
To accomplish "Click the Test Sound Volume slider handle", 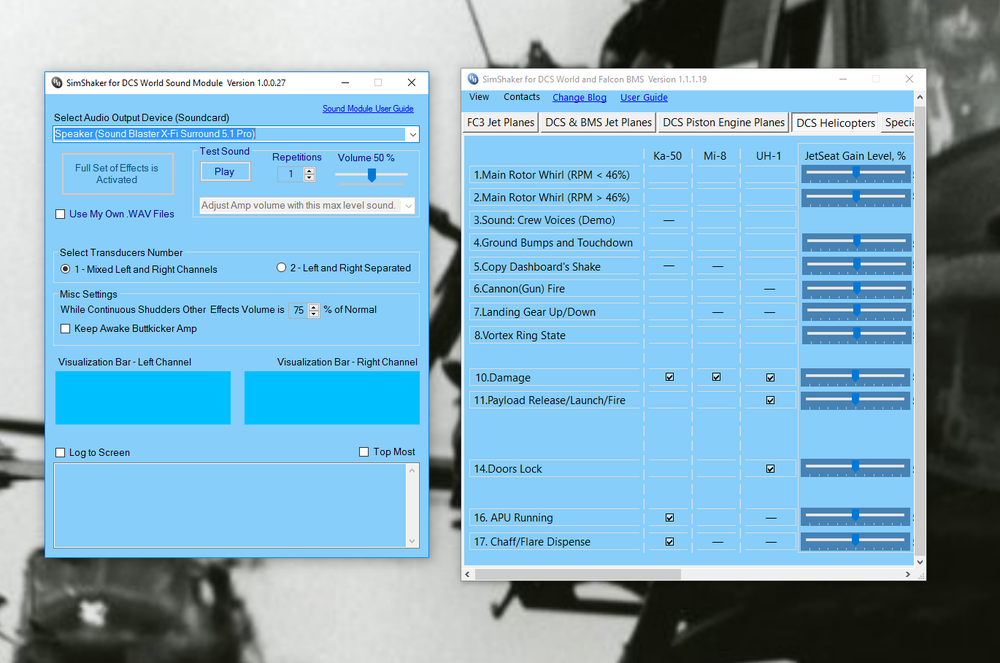I will tap(372, 175).
